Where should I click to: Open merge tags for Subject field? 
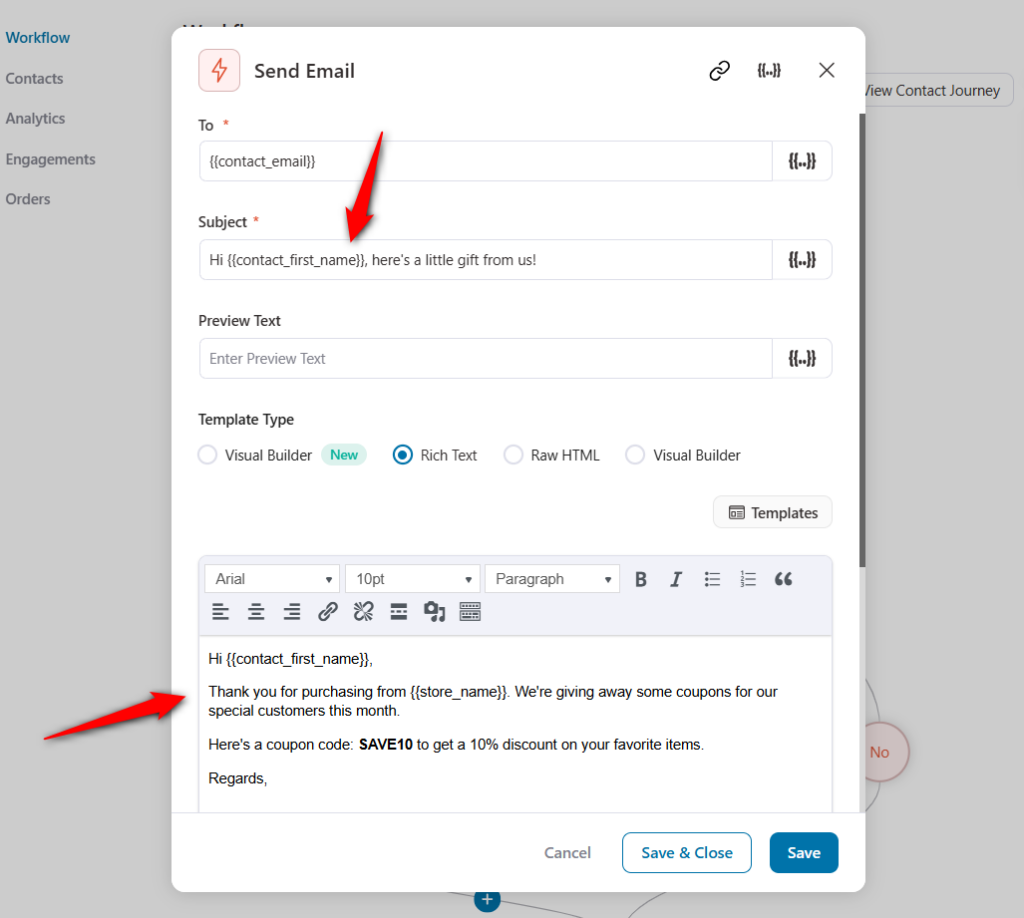802,259
